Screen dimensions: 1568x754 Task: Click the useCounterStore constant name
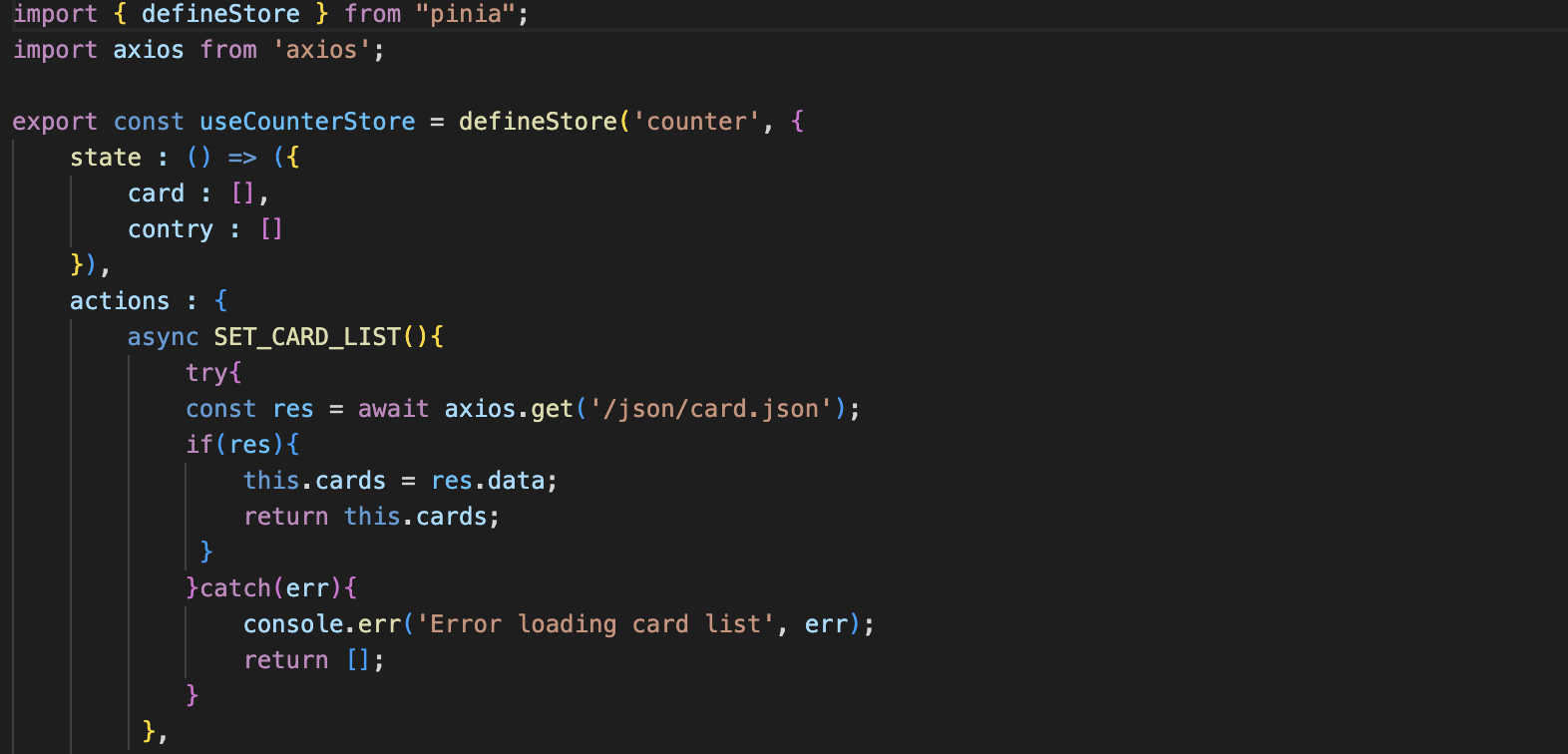(x=307, y=122)
